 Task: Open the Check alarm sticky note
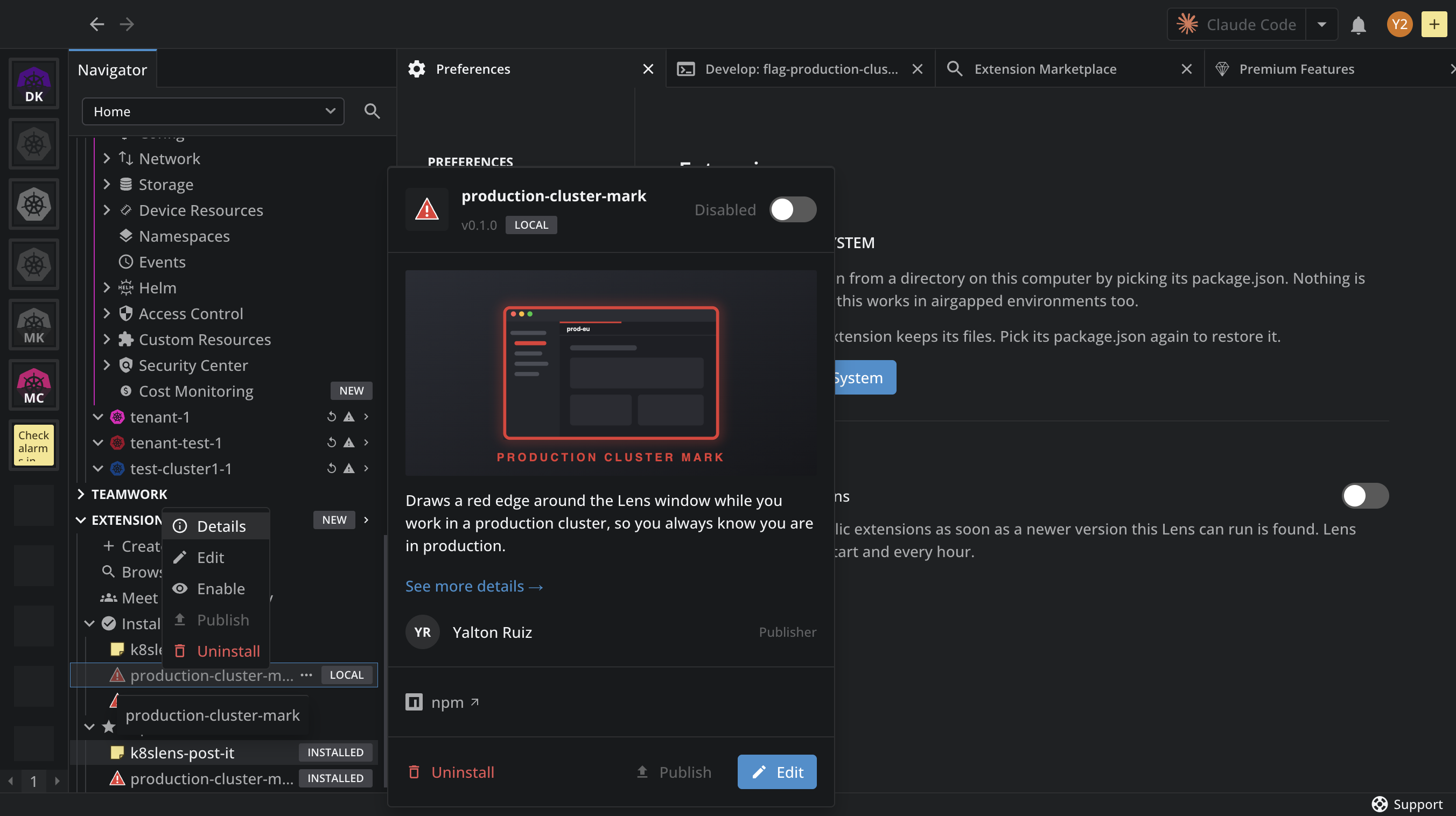[x=34, y=445]
